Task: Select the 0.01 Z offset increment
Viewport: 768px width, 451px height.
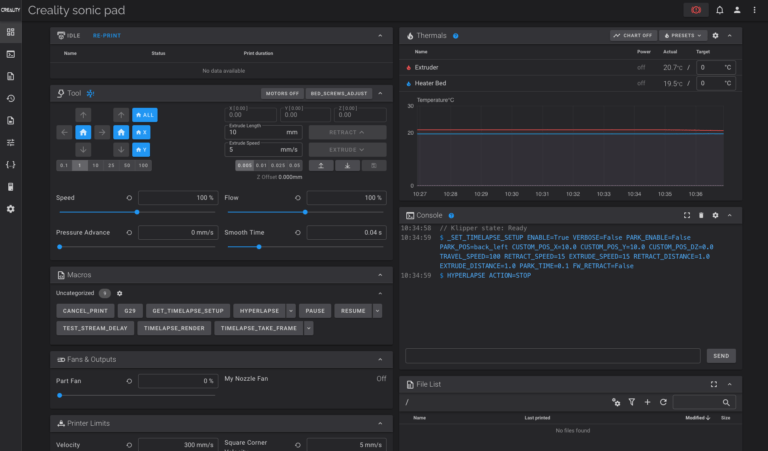Action: coord(262,165)
